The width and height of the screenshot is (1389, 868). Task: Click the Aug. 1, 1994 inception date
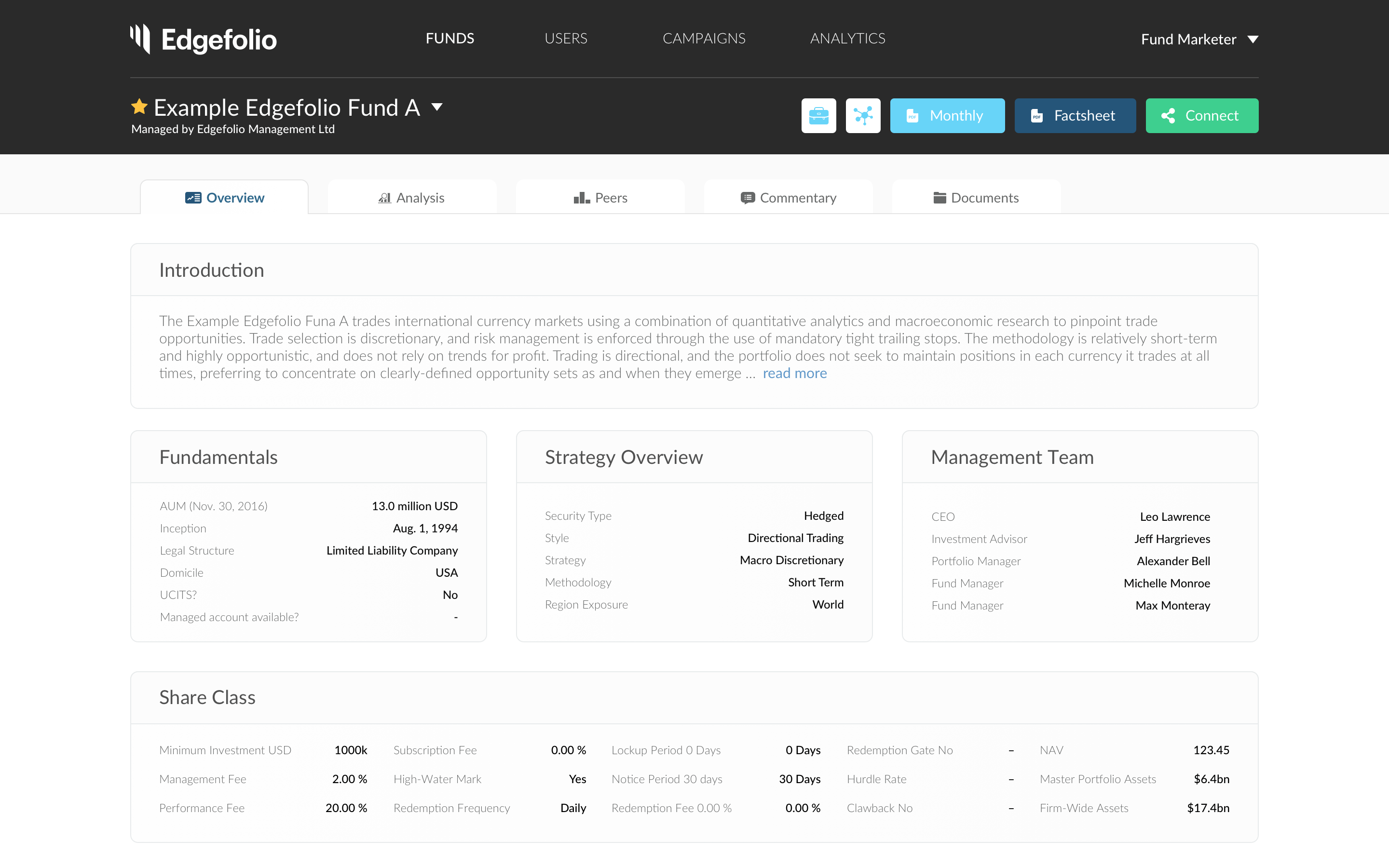point(425,528)
